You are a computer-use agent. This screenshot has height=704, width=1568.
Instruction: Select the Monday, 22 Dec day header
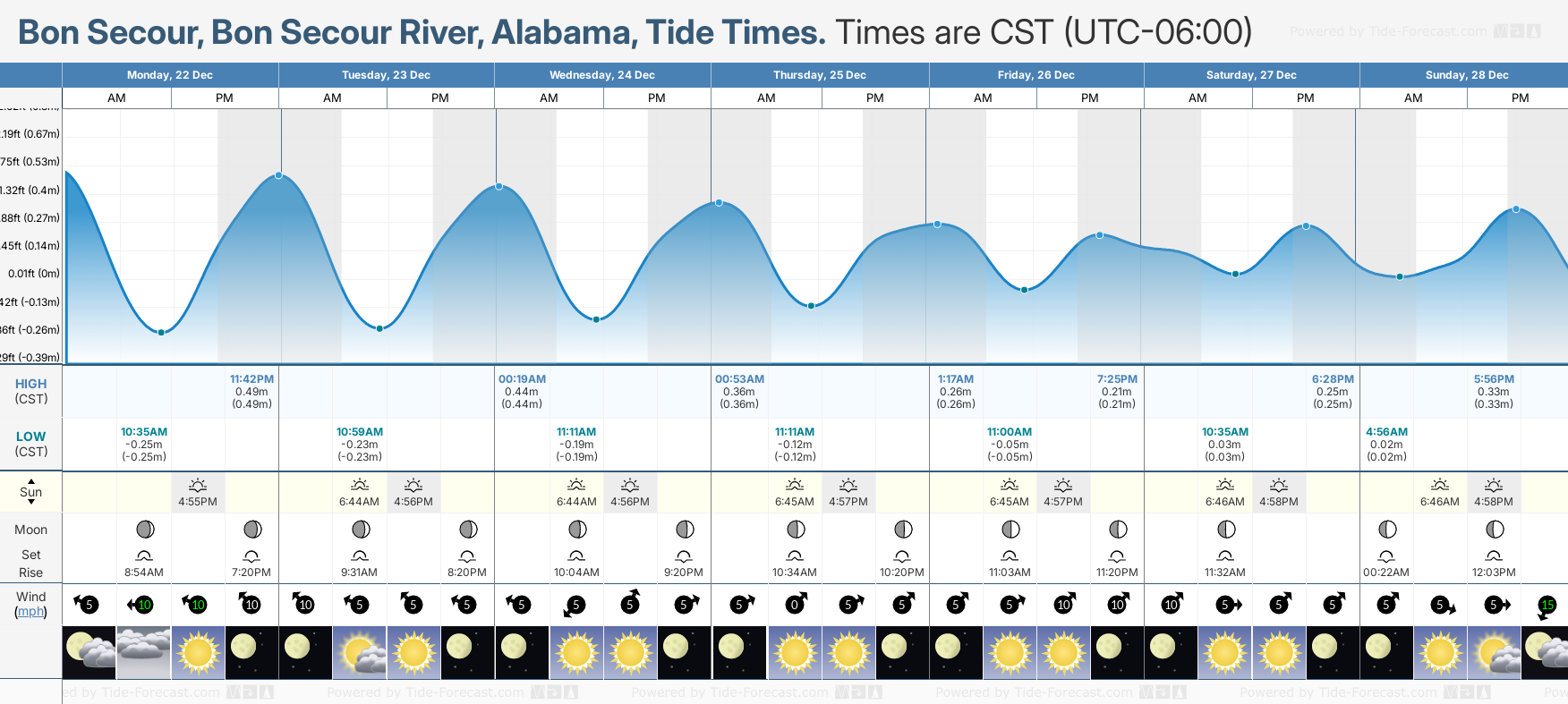pos(170,75)
